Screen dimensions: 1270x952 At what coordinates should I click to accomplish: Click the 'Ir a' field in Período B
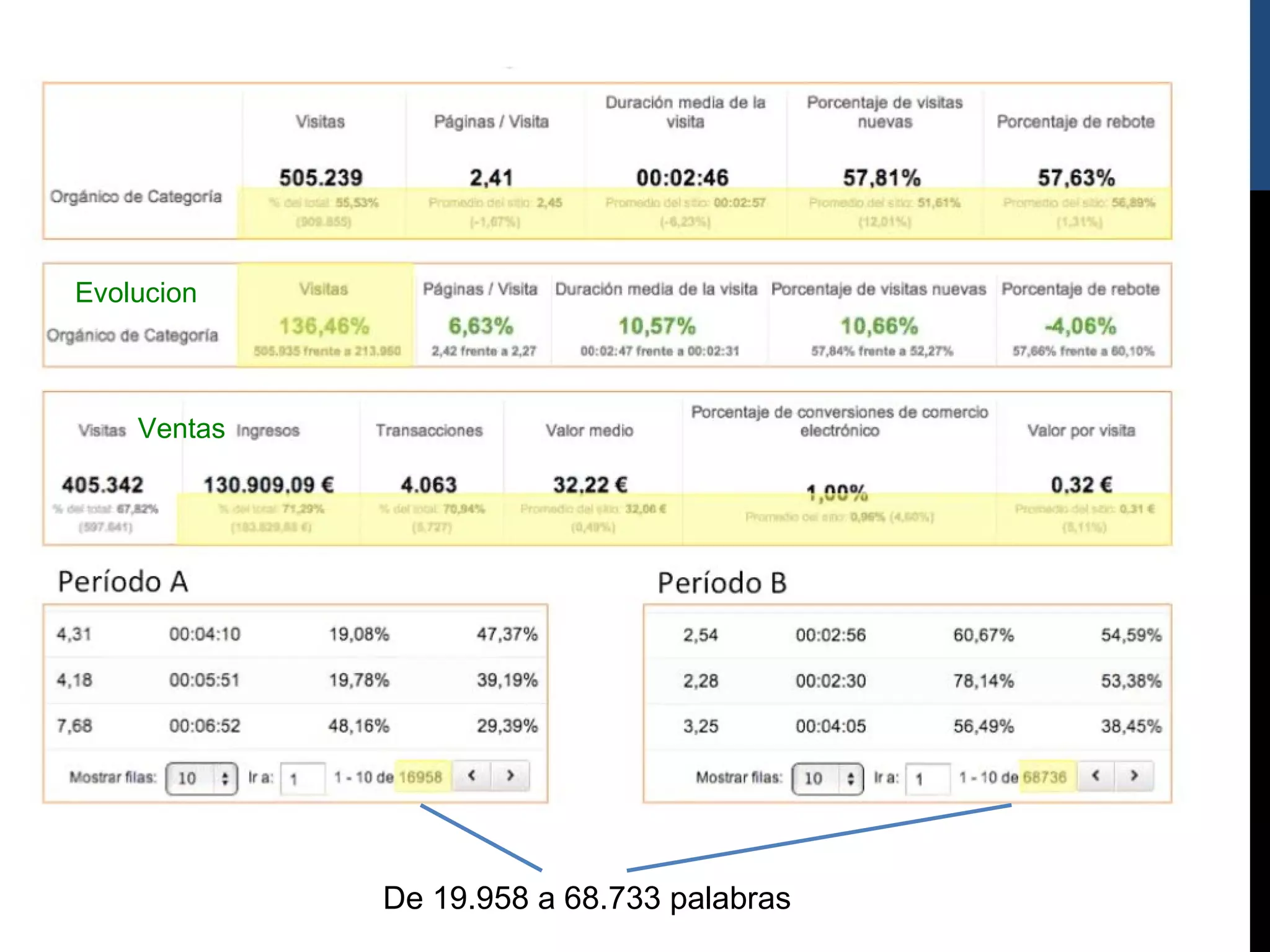pos(928,778)
